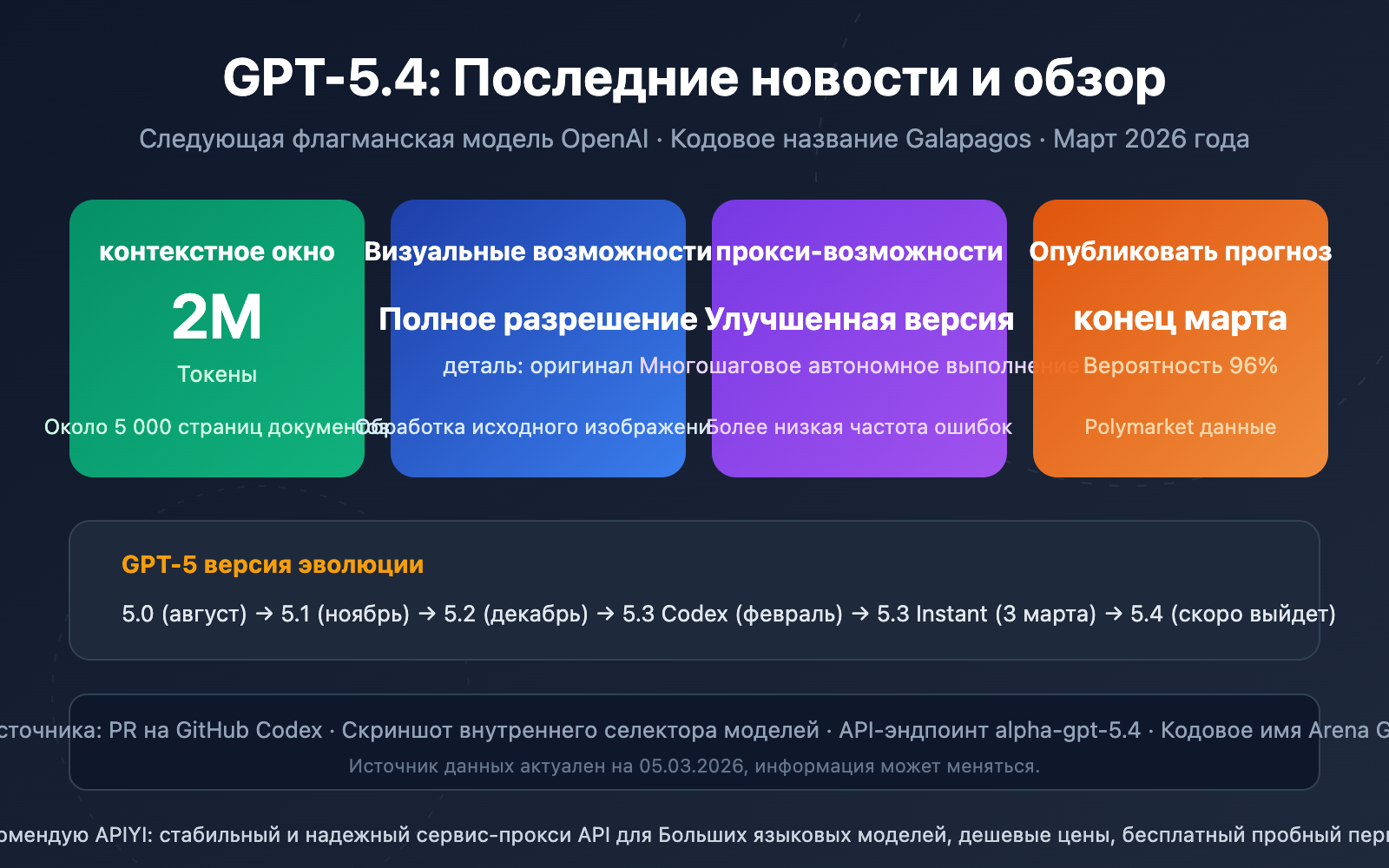Click the Polymarket данные label
This screenshot has width=1389, height=868.
click(1180, 427)
